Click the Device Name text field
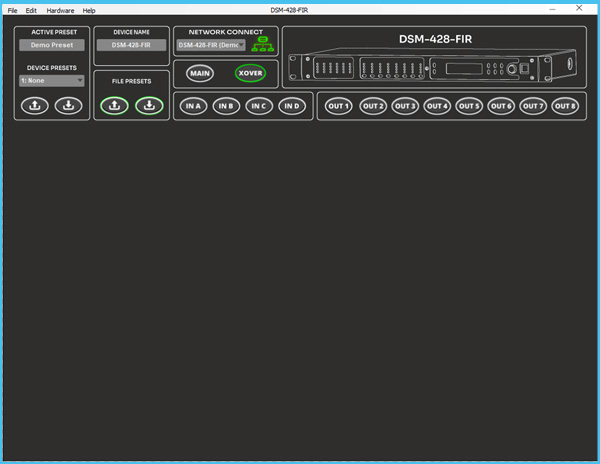 131,45
